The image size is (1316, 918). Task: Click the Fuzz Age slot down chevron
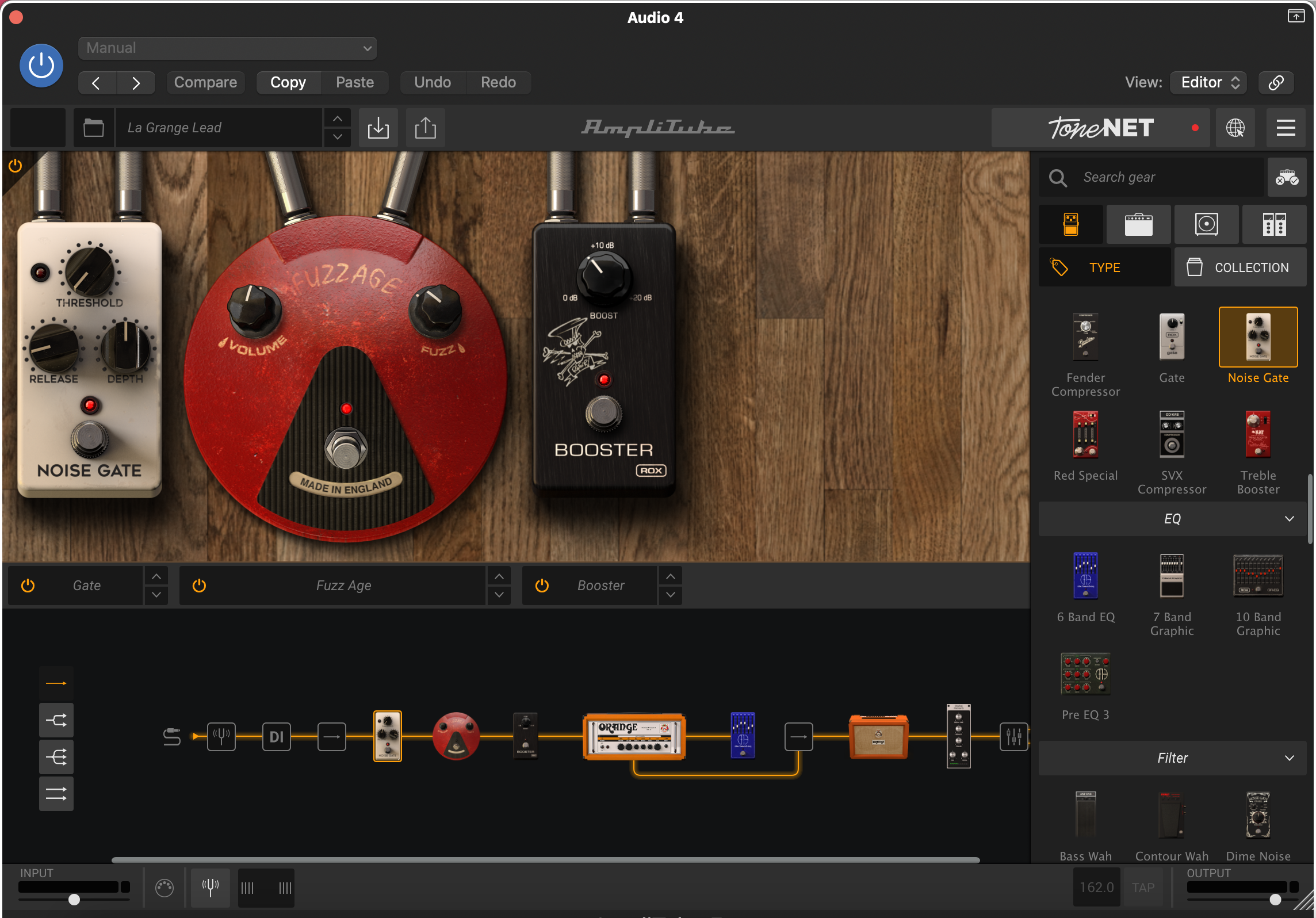click(x=499, y=595)
